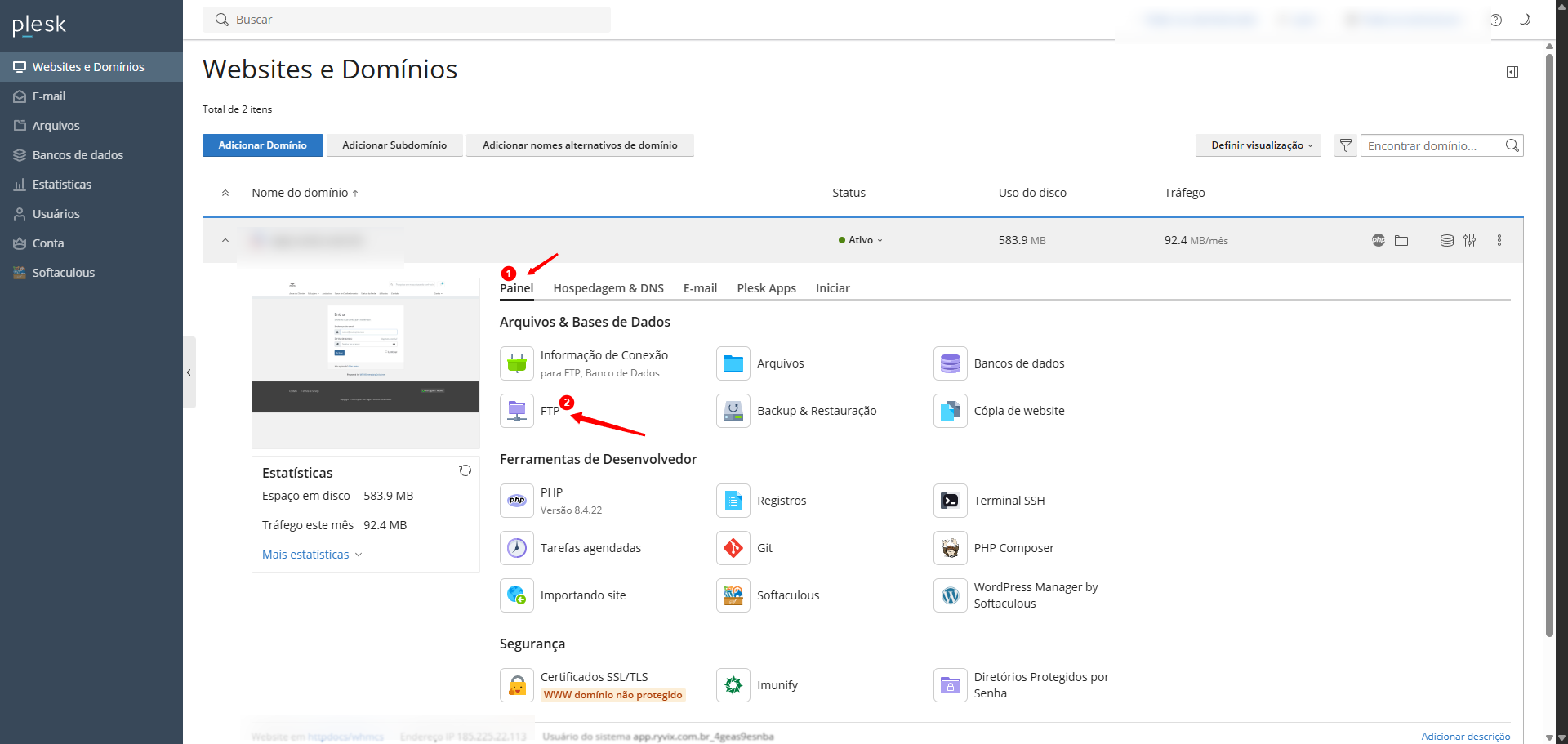Open the PHP Composer icon
The width and height of the screenshot is (1568, 744).
pyautogui.click(x=951, y=548)
